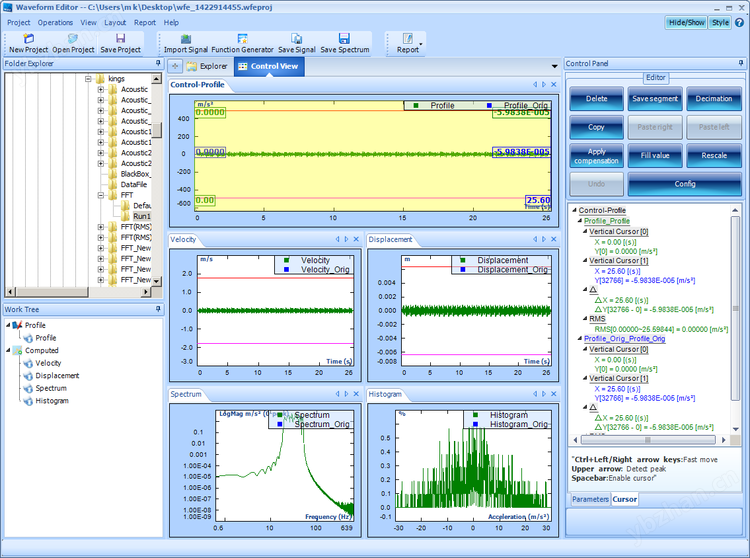Click the Report toolbar icon
Image resolution: width=750 pixels, height=558 pixels.
pyautogui.click(x=408, y=39)
